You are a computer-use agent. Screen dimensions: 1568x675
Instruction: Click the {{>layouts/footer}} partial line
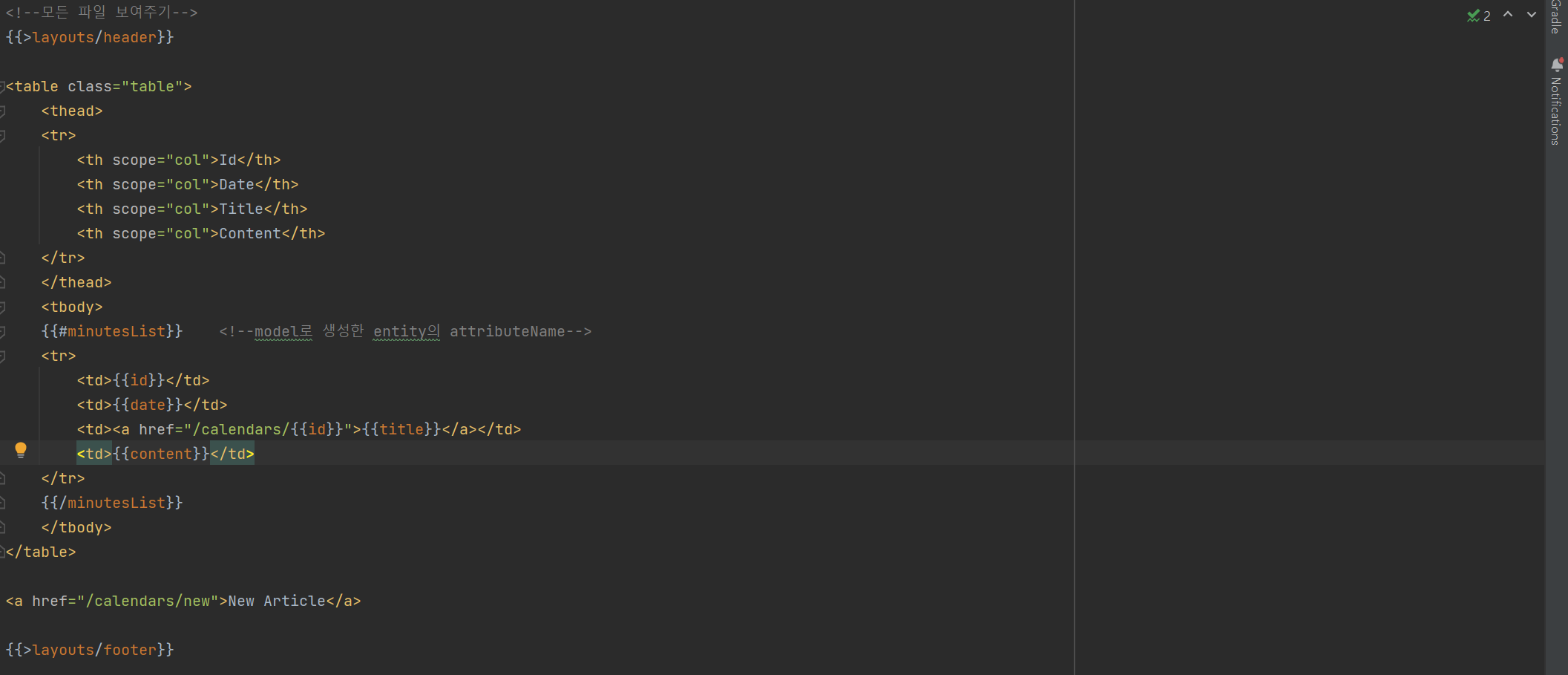90,650
